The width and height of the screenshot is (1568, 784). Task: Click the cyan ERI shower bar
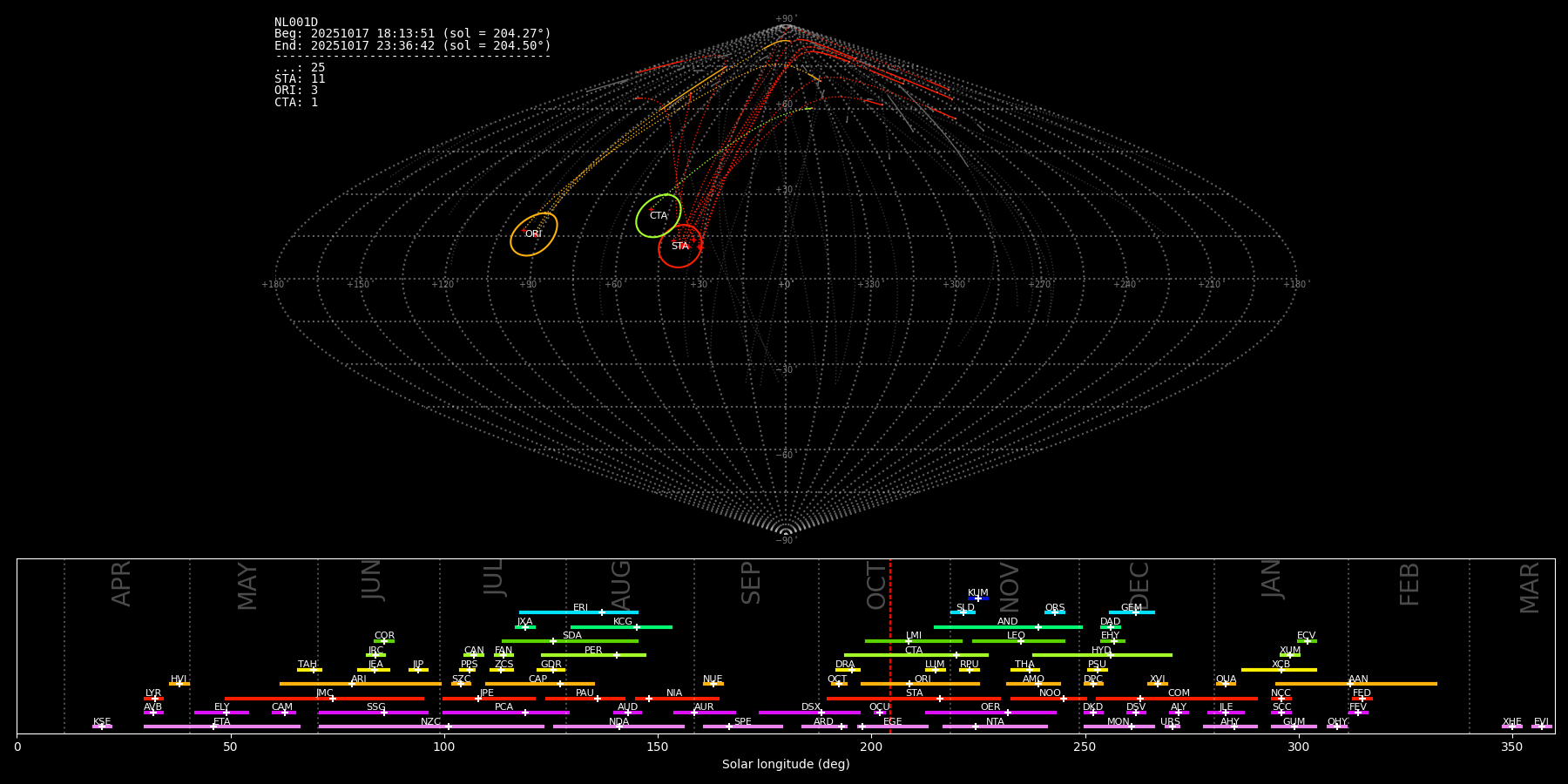(x=578, y=612)
